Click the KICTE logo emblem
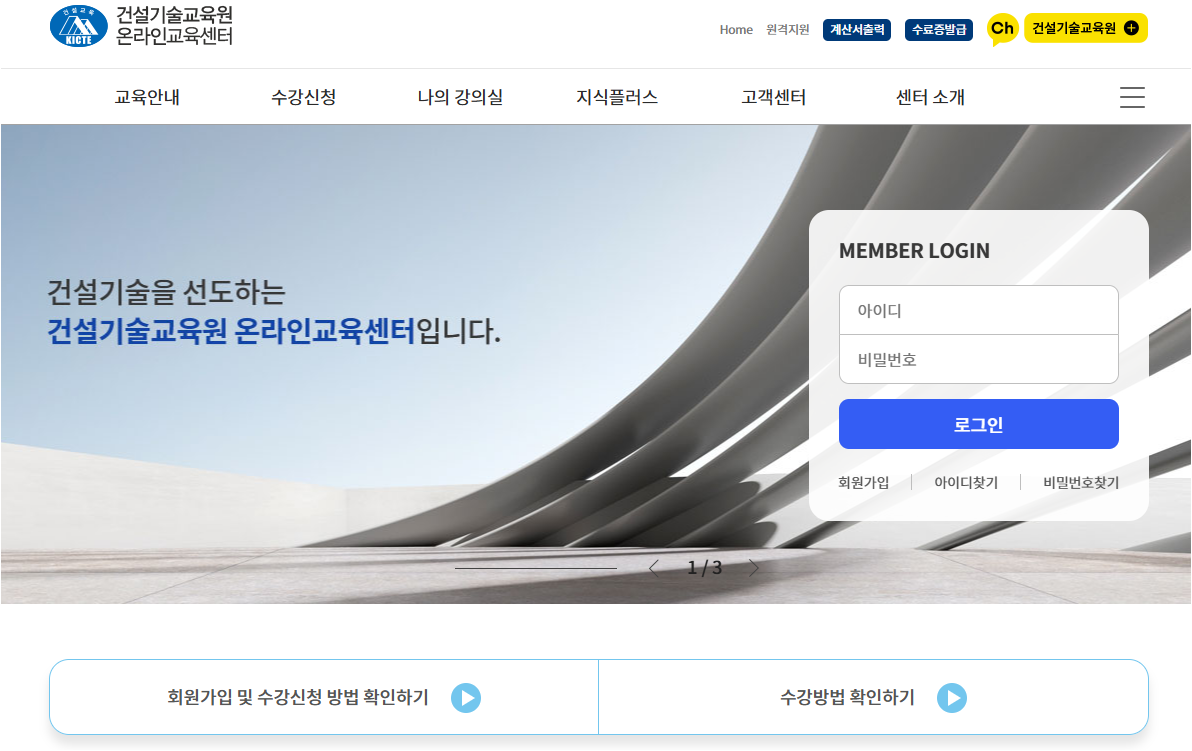This screenshot has height=751, width=1192. click(x=78, y=26)
